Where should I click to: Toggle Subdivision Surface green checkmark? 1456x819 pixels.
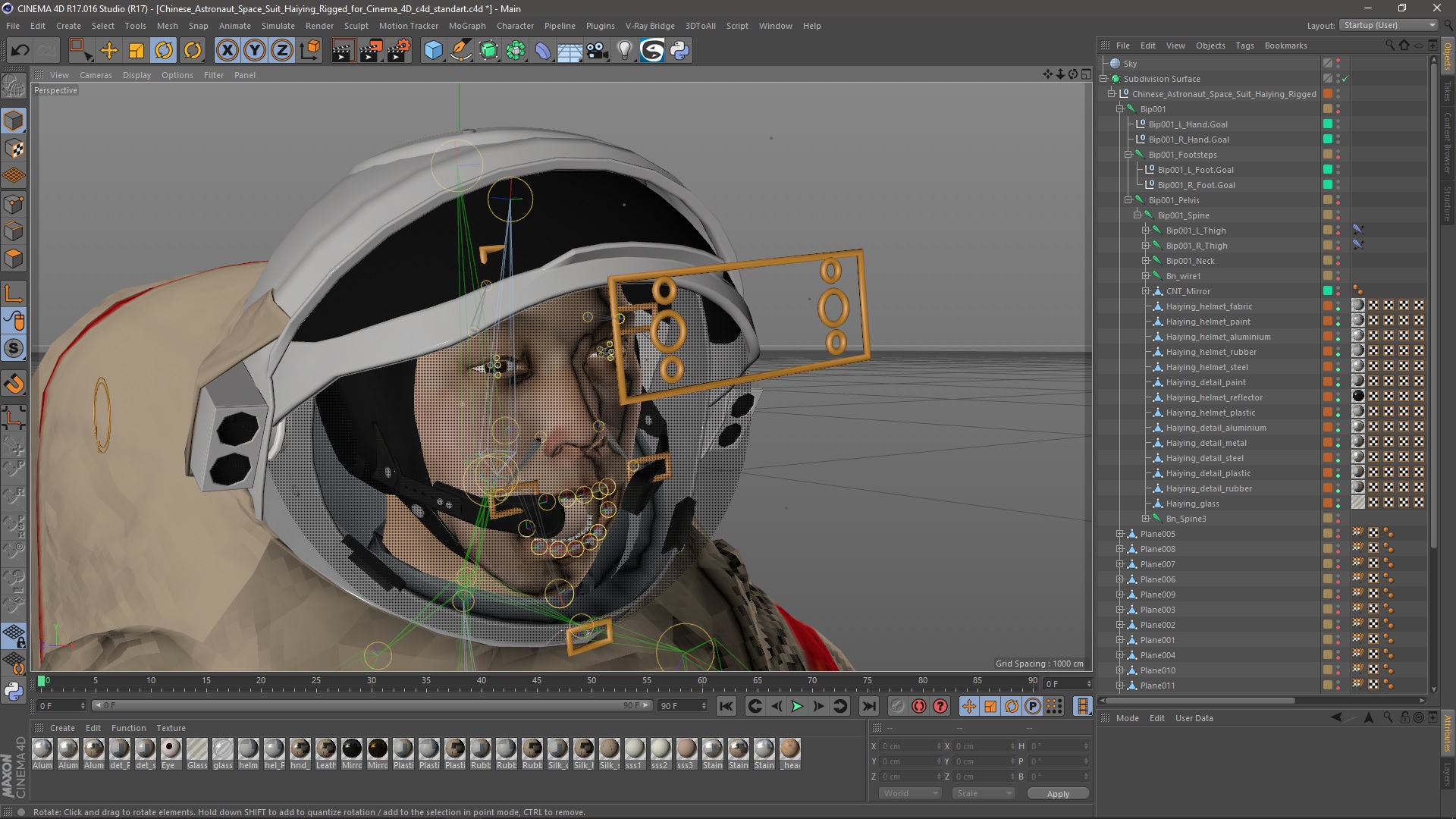point(1345,79)
